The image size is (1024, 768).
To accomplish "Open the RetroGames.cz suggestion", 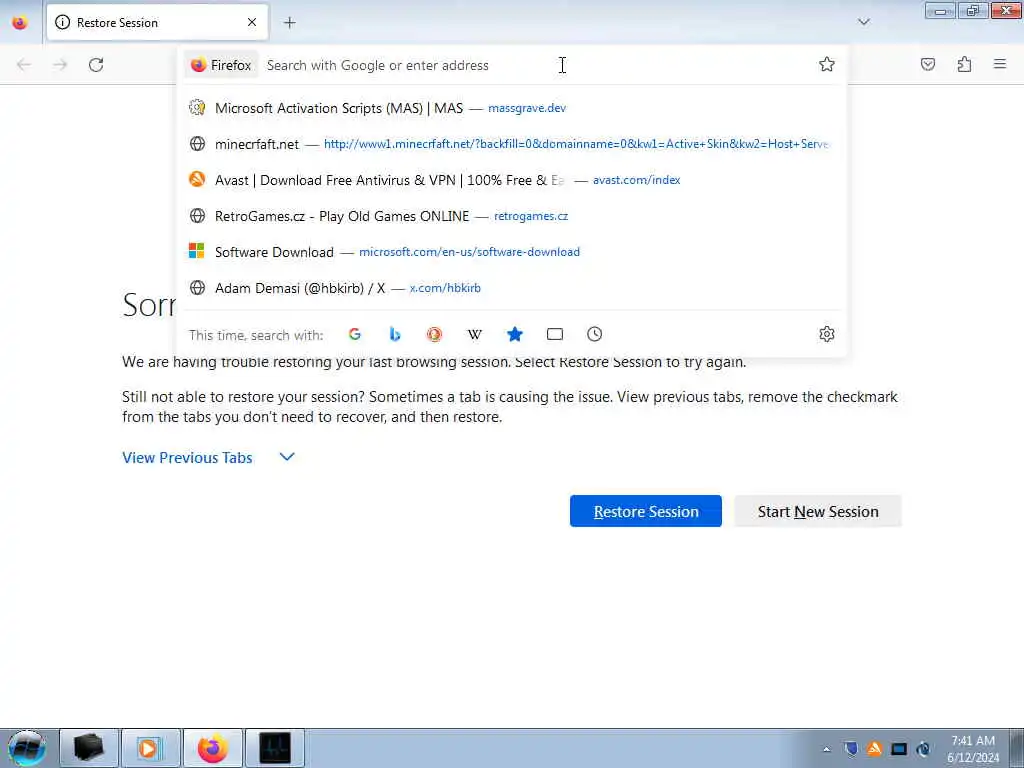I will point(512,216).
